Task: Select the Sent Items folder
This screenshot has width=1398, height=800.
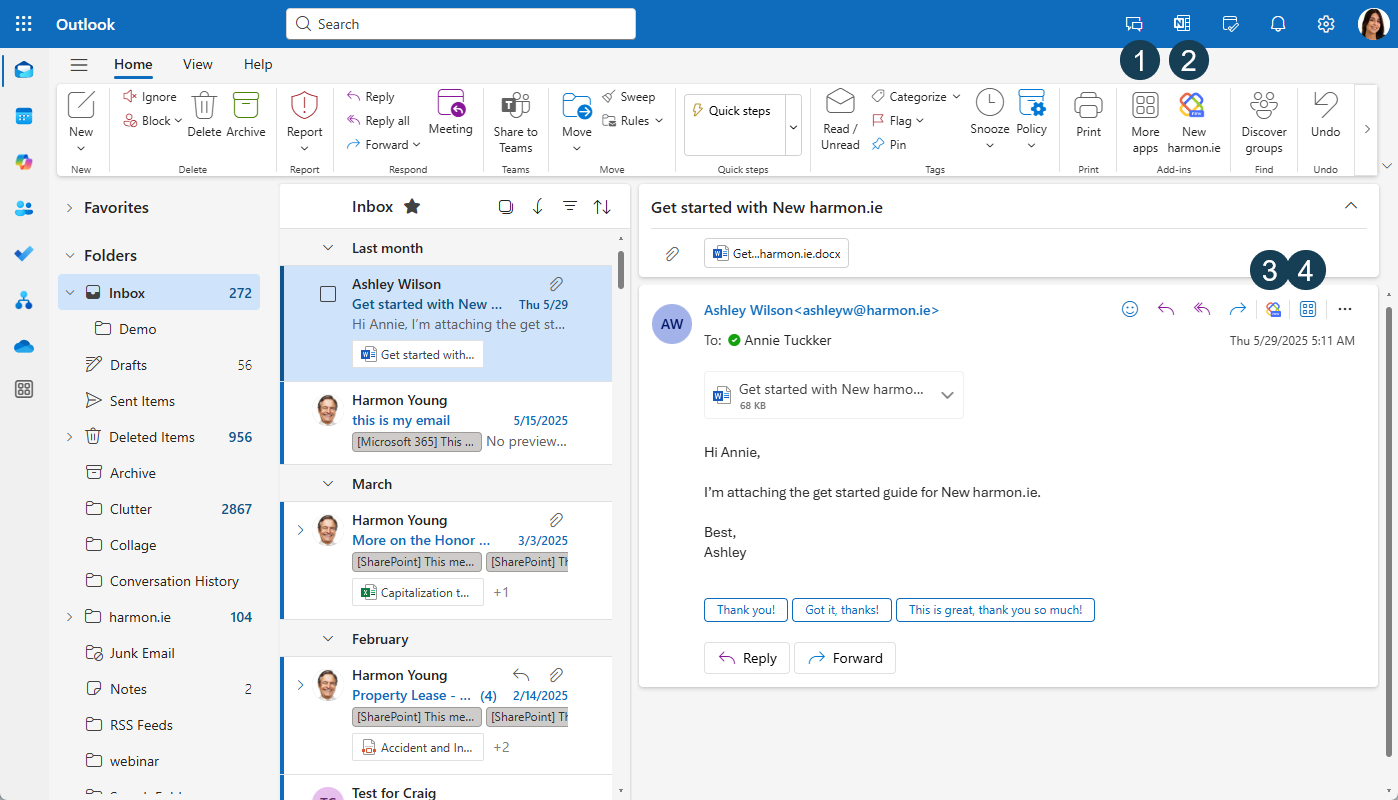Action: 159,401
